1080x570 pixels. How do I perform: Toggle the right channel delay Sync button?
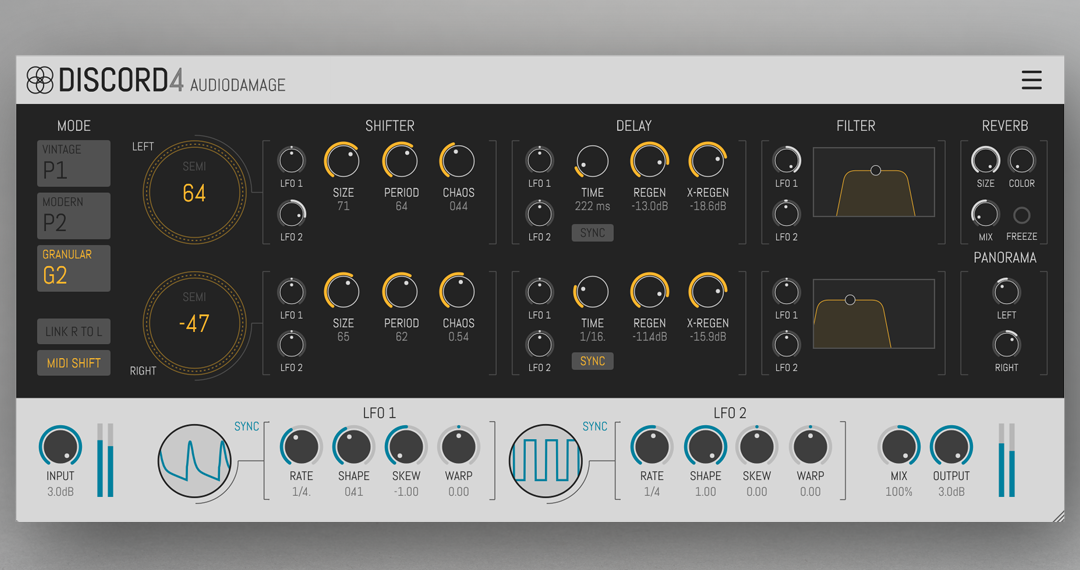click(592, 361)
